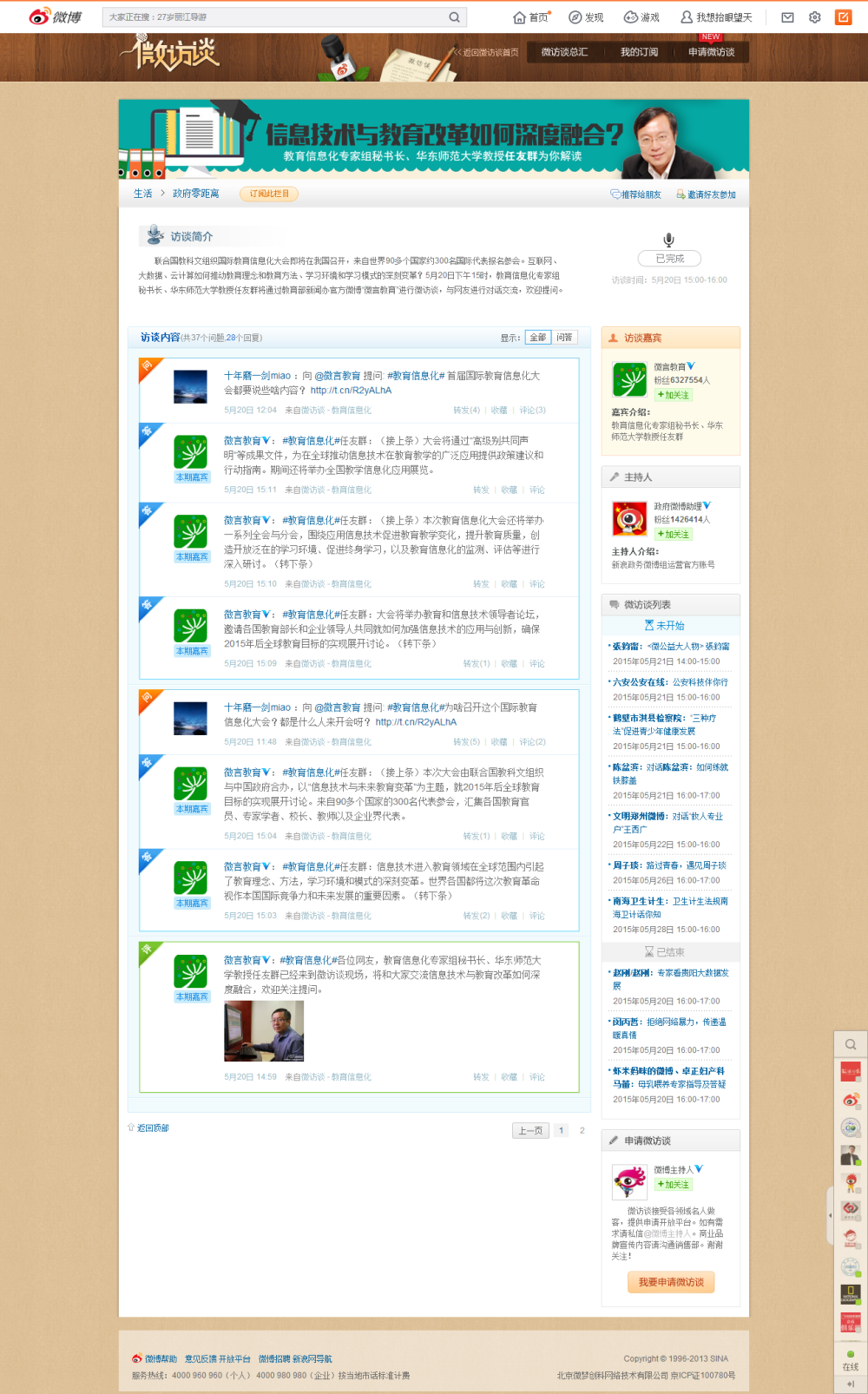
Task: Open 发现 in the top navigation
Action: click(x=586, y=16)
